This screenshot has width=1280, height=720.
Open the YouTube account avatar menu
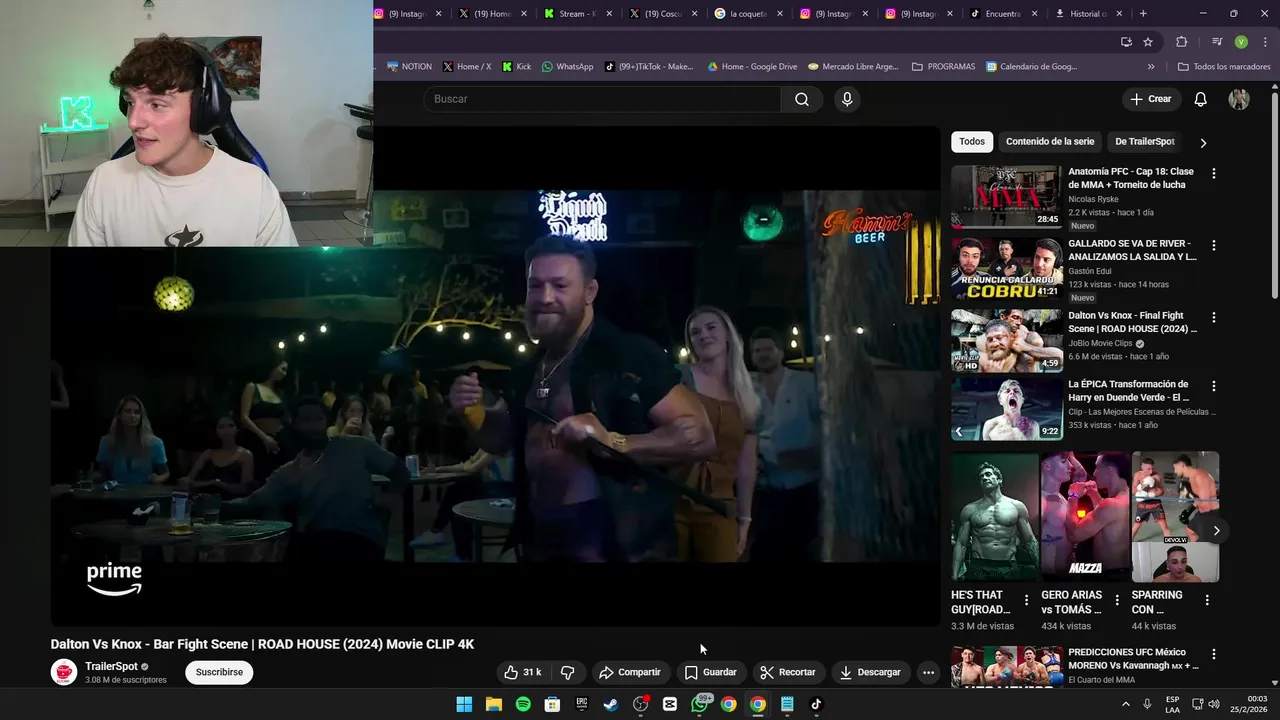tap(1239, 99)
